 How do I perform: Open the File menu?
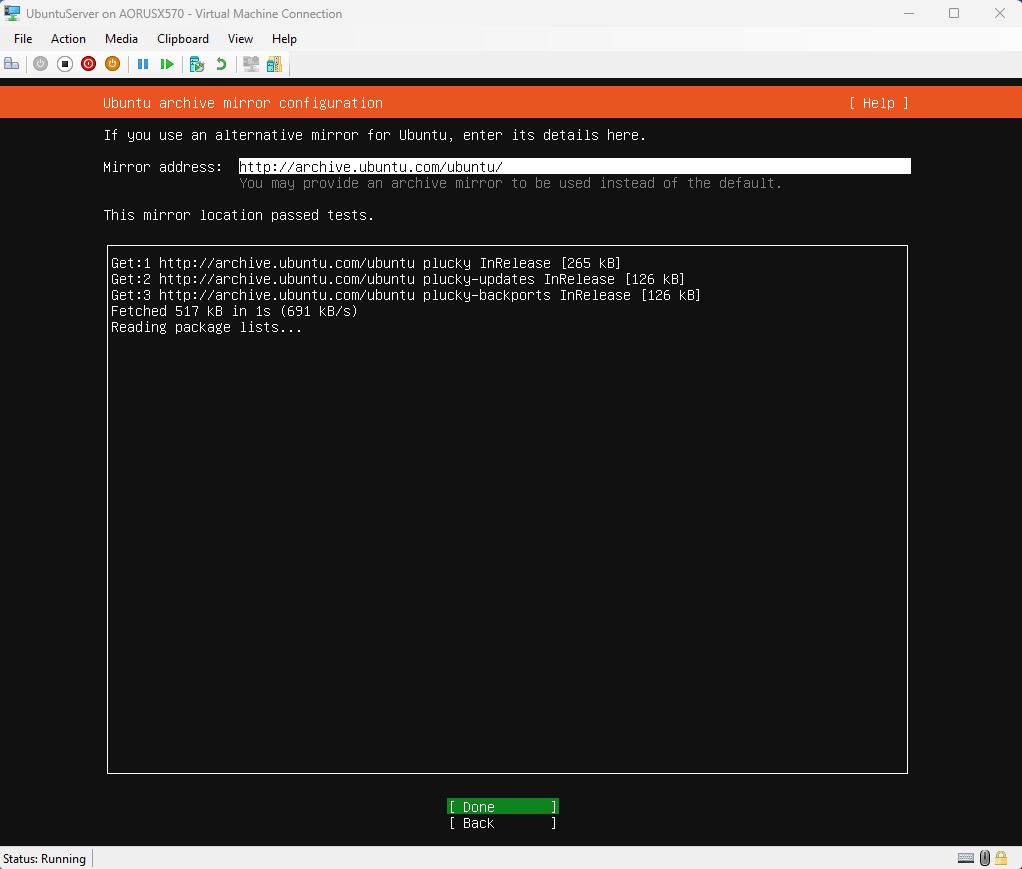pos(23,38)
